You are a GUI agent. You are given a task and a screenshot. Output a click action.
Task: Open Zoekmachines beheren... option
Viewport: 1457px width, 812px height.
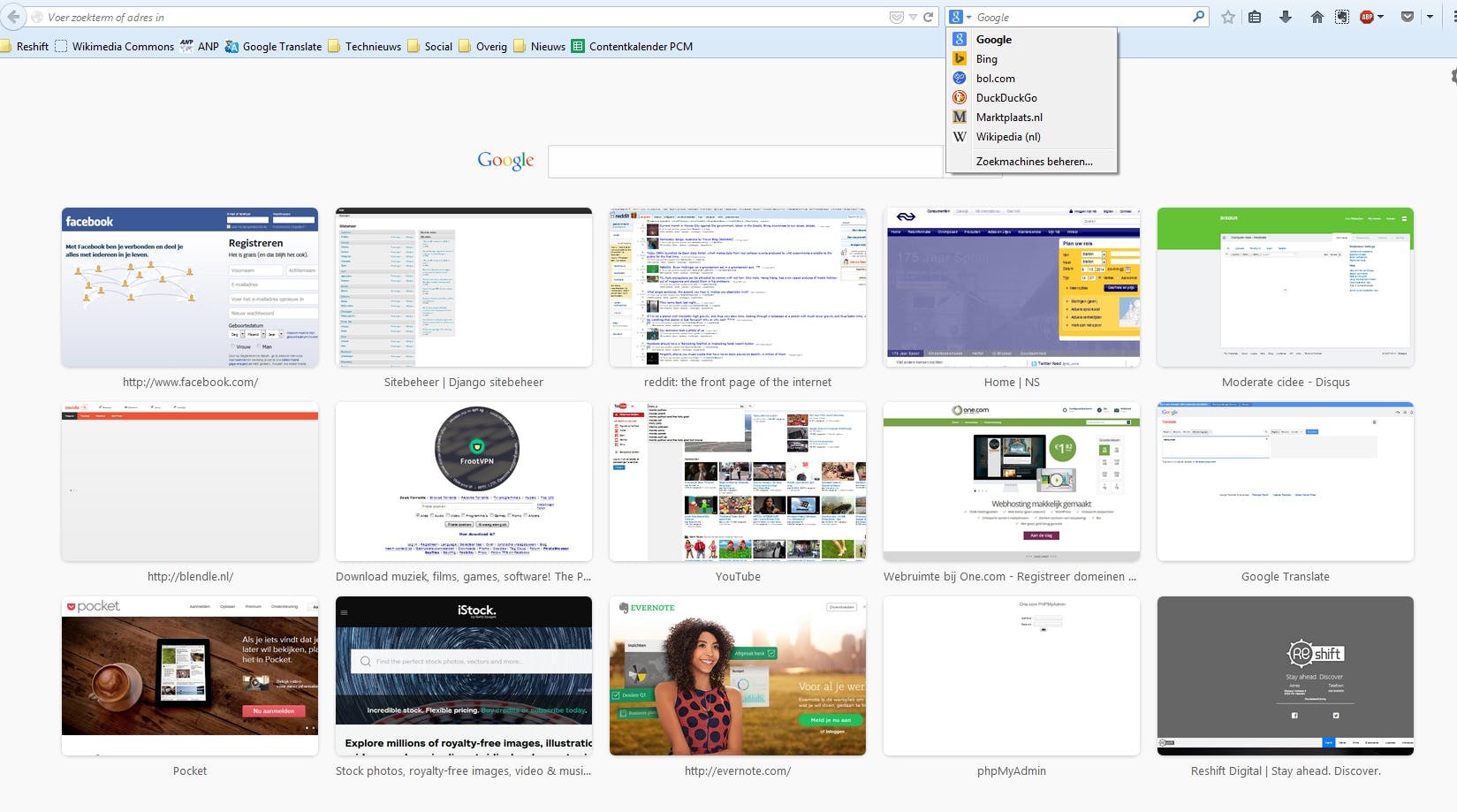point(1031,162)
